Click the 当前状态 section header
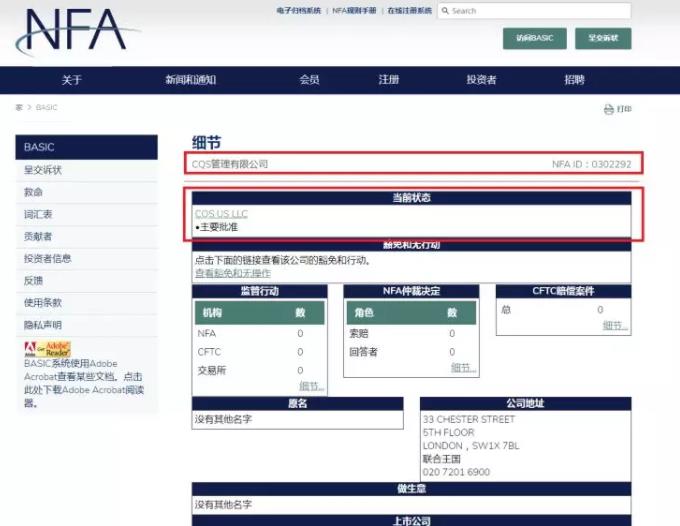Screen dimensions: 680x526 [412, 198]
